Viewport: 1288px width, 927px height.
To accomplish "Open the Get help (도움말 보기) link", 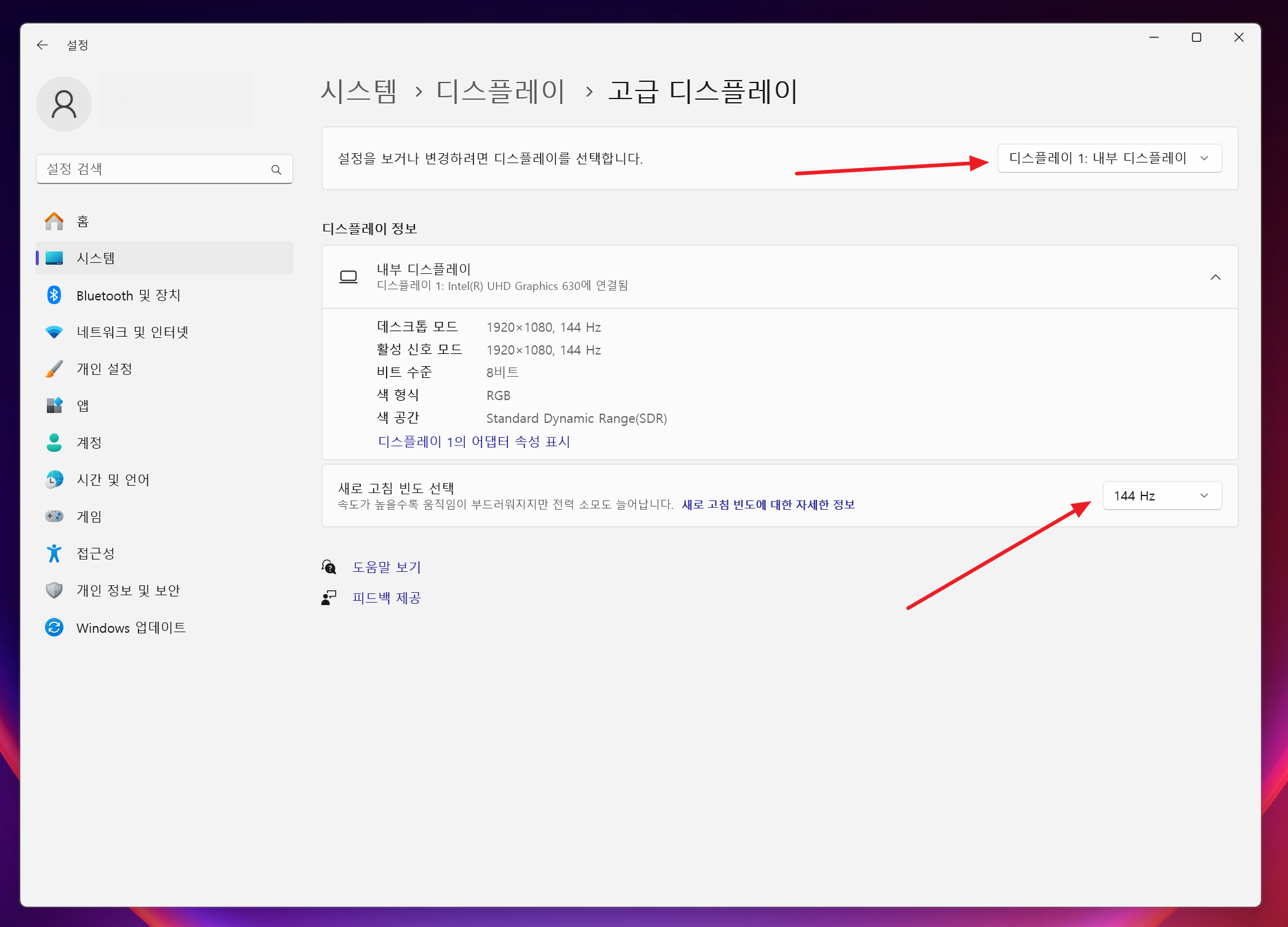I will tap(386, 567).
